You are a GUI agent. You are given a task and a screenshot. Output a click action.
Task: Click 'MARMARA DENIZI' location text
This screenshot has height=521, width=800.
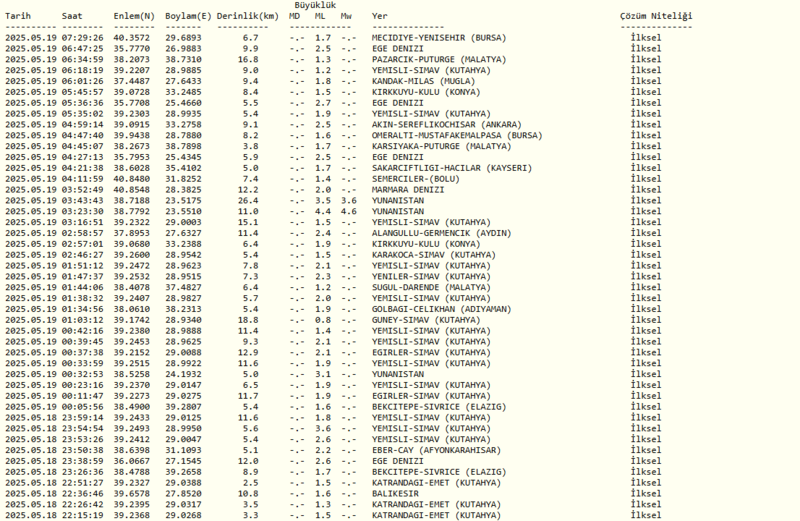pos(408,189)
